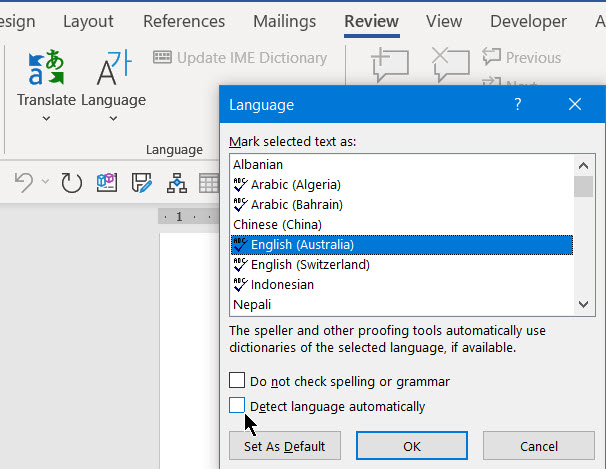This screenshot has height=469, width=606.
Task: Switch to the Layout tab
Action: click(88, 21)
